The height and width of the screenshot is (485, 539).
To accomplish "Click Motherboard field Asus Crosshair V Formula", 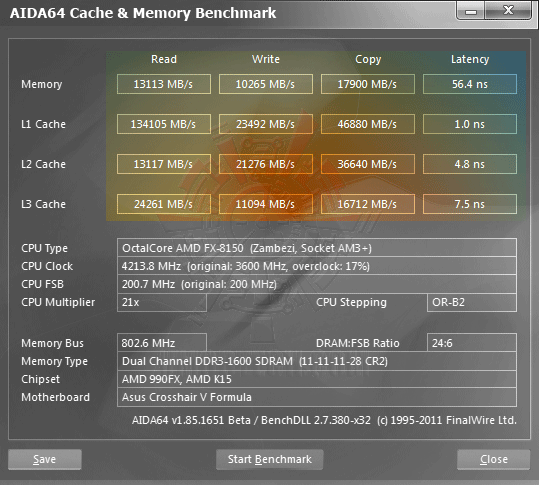I will point(317,397).
